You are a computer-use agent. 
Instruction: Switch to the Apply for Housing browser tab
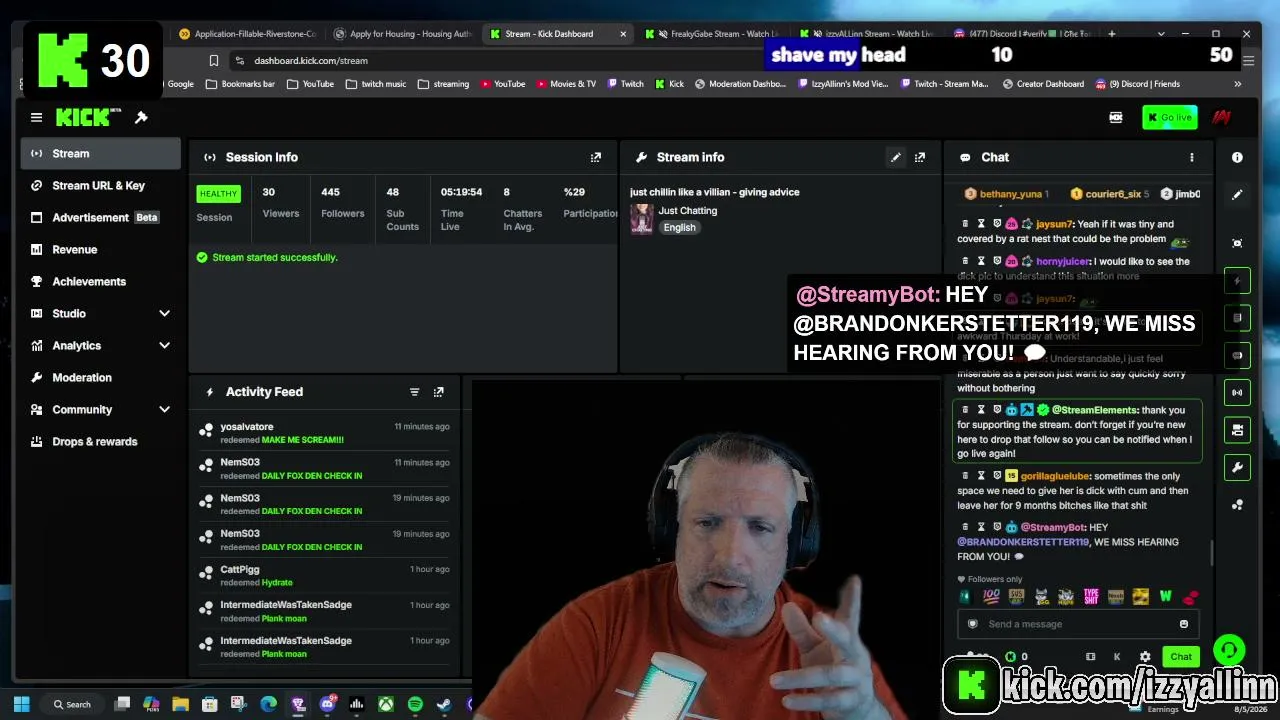click(402, 34)
